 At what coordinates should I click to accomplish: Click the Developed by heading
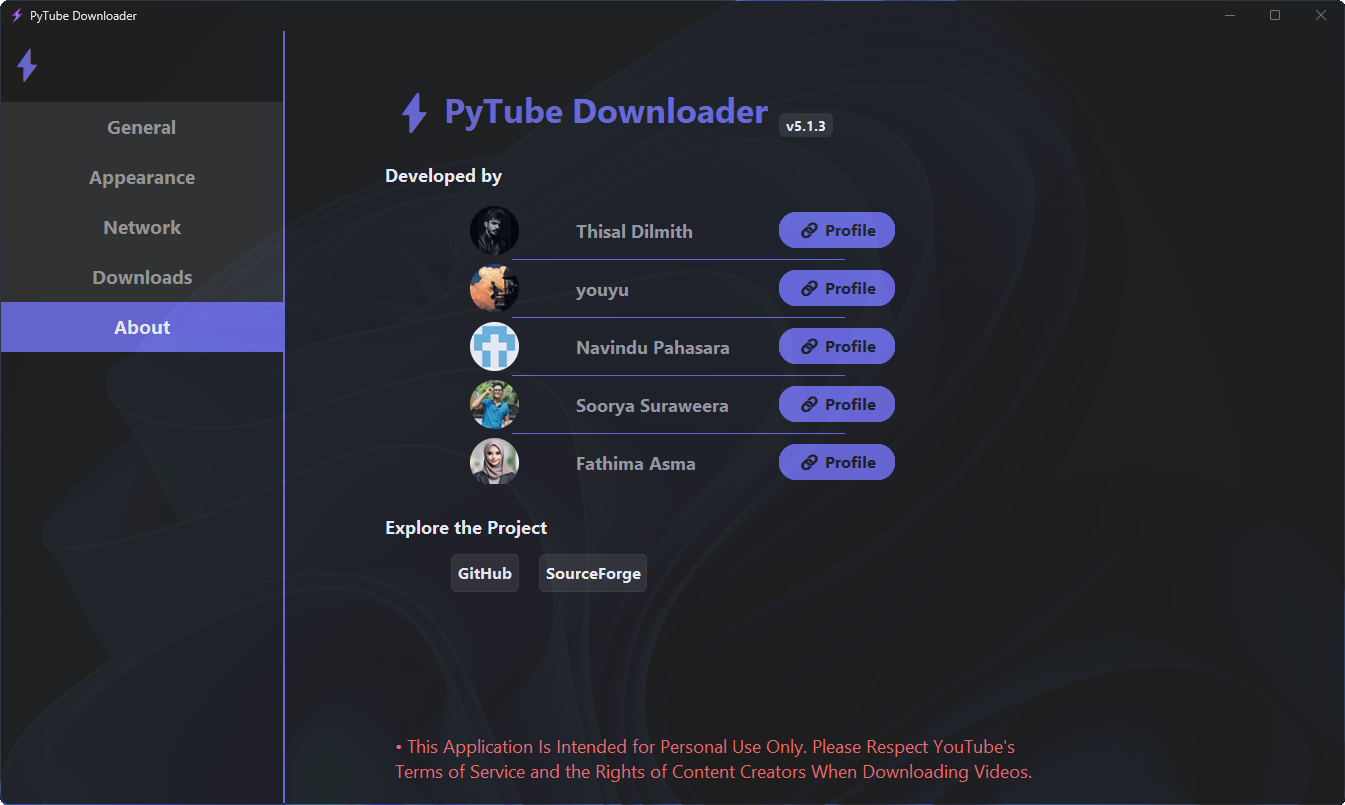coord(444,176)
